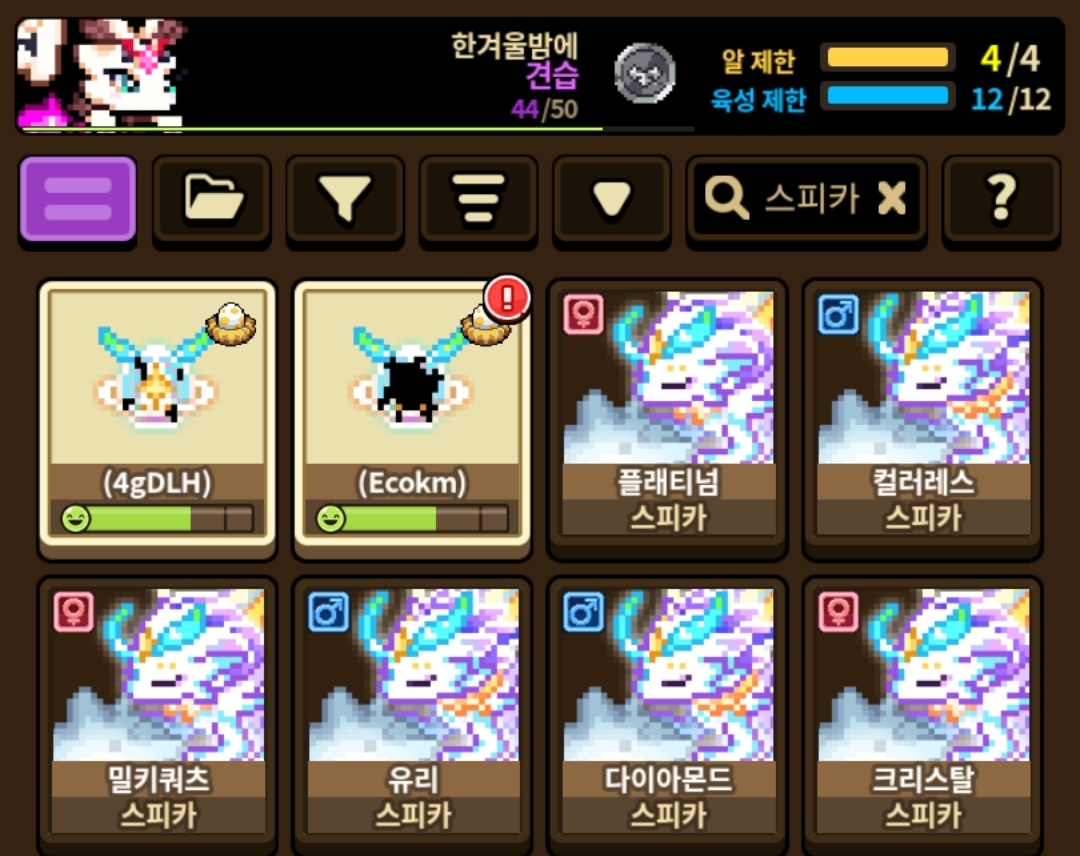Image resolution: width=1080 pixels, height=856 pixels.
Task: Click the red alert badge on Ecokm
Action: point(508,299)
